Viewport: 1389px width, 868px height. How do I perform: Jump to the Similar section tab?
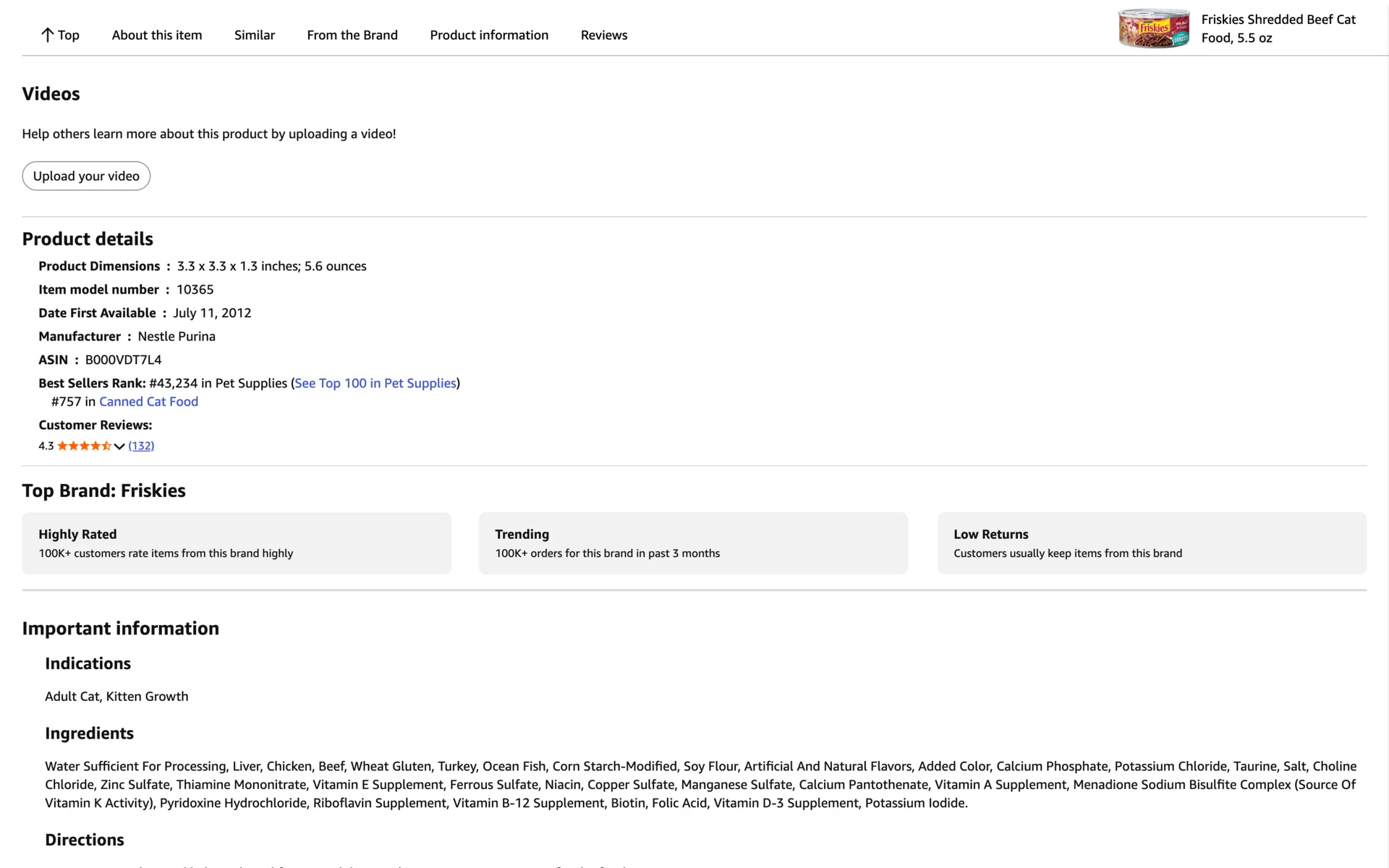click(254, 35)
